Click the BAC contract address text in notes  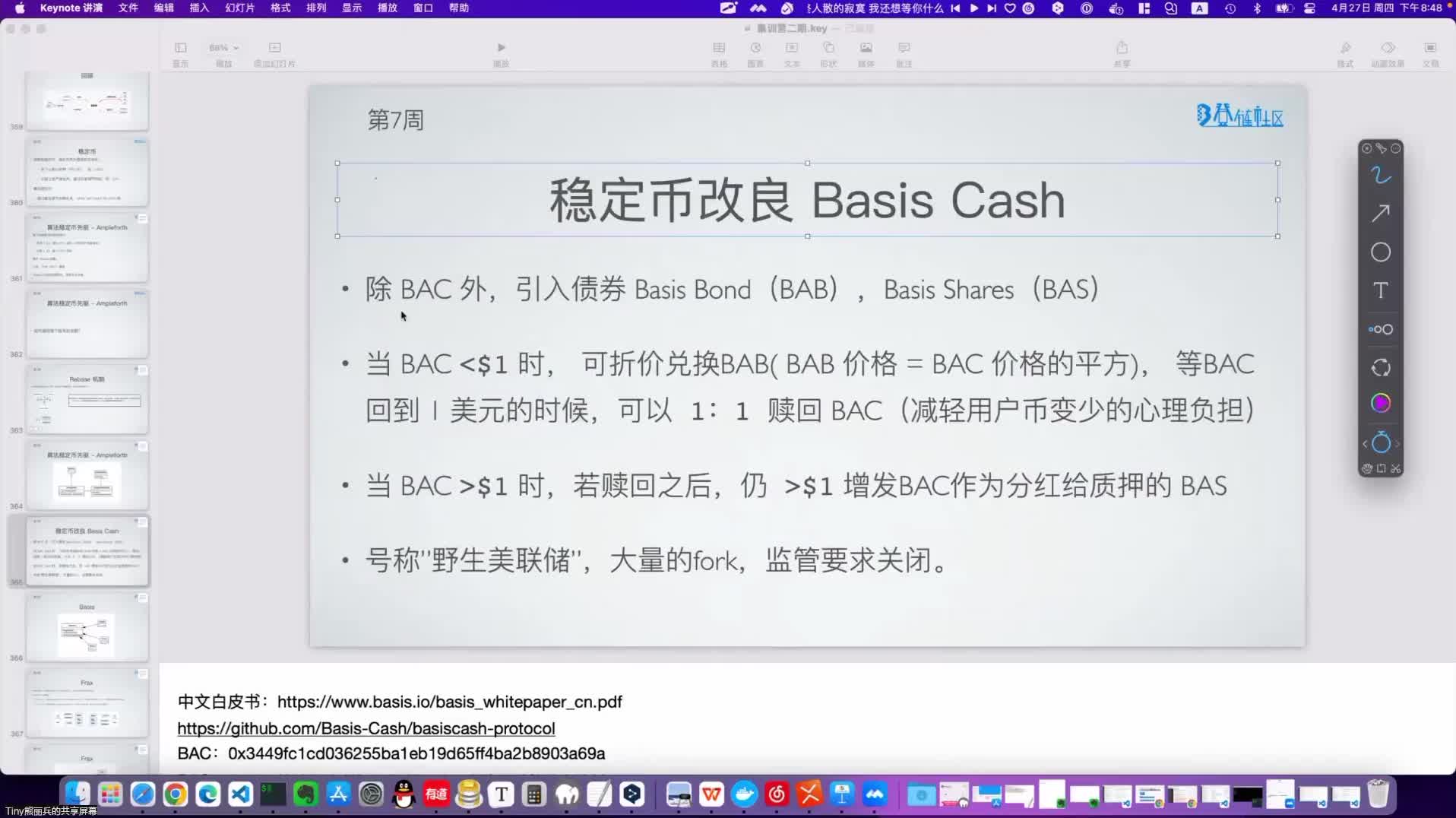(416, 753)
